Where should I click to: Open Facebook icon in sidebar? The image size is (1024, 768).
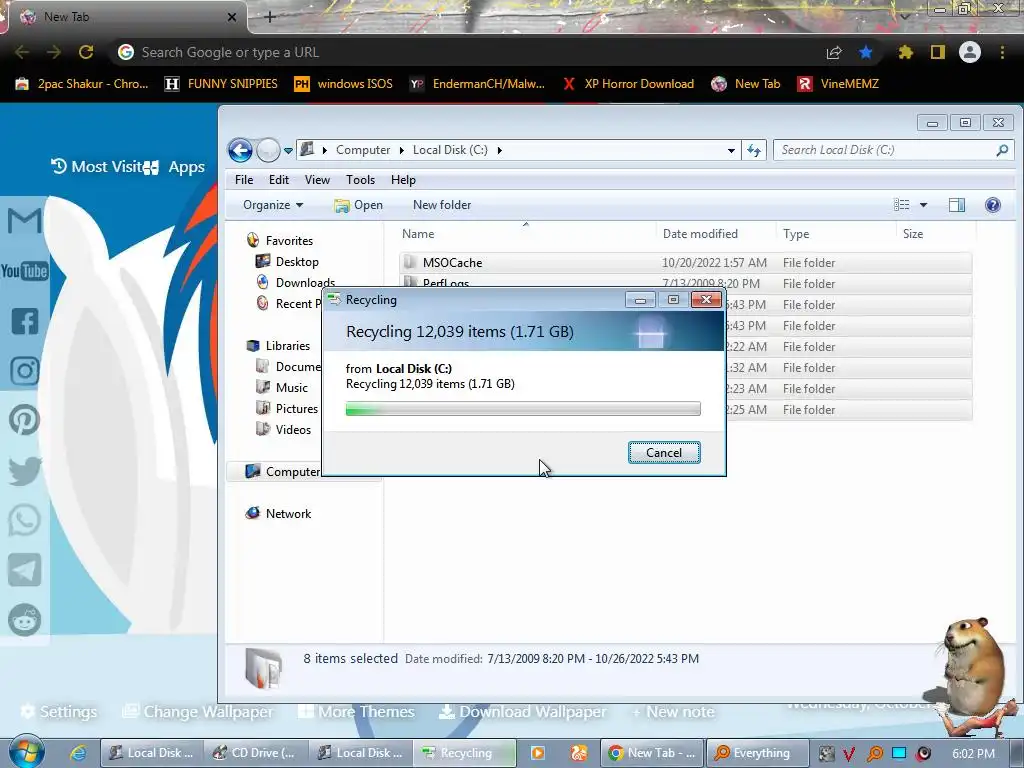click(x=24, y=321)
